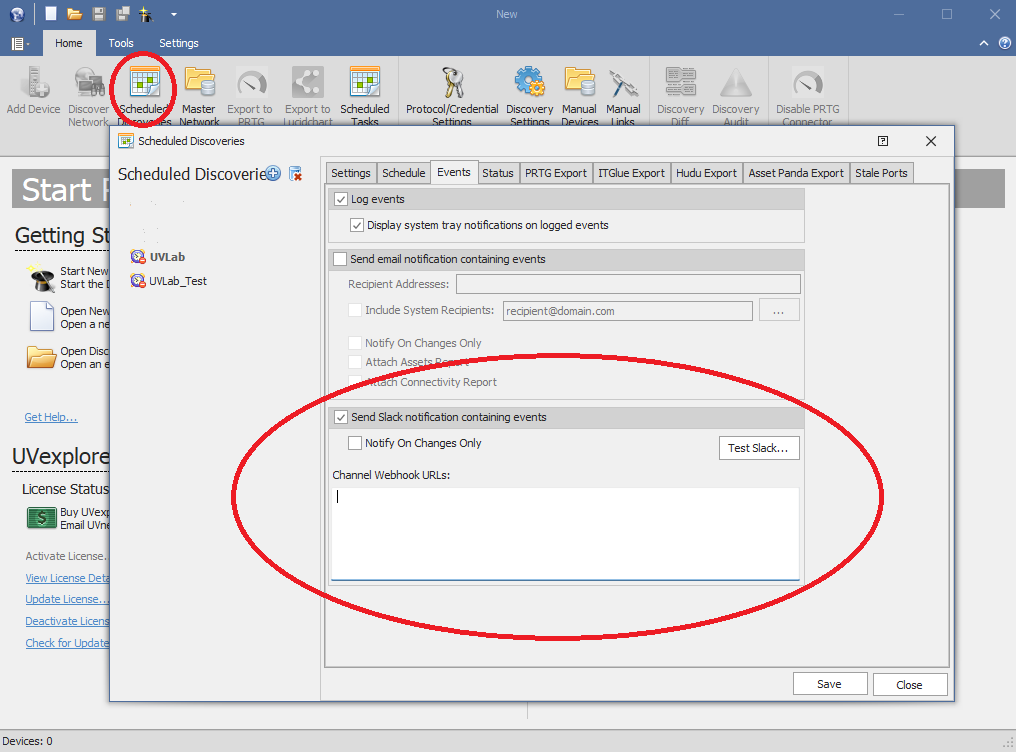Image resolution: width=1016 pixels, height=752 pixels.
Task: Open the Hudu Export tab
Action: pyautogui.click(x=706, y=173)
